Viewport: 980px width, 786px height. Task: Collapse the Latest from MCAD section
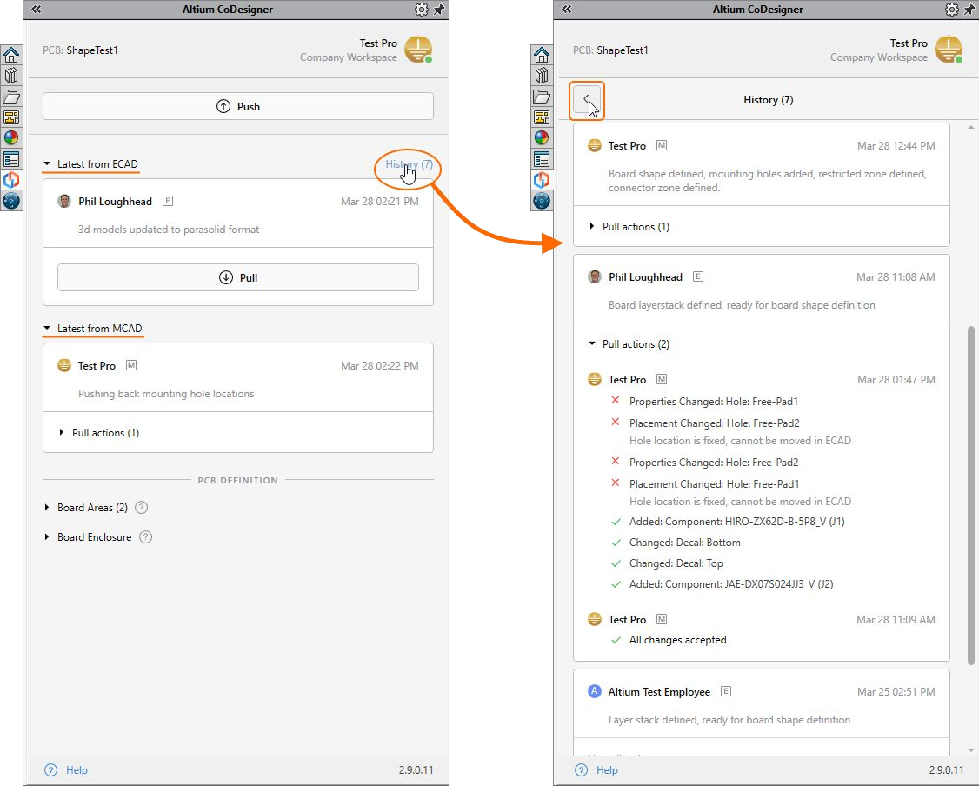pos(47,328)
